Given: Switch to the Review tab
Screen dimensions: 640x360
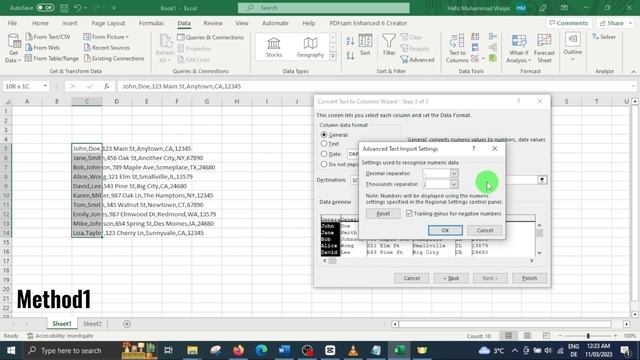Looking at the screenshot, I should click(x=213, y=23).
